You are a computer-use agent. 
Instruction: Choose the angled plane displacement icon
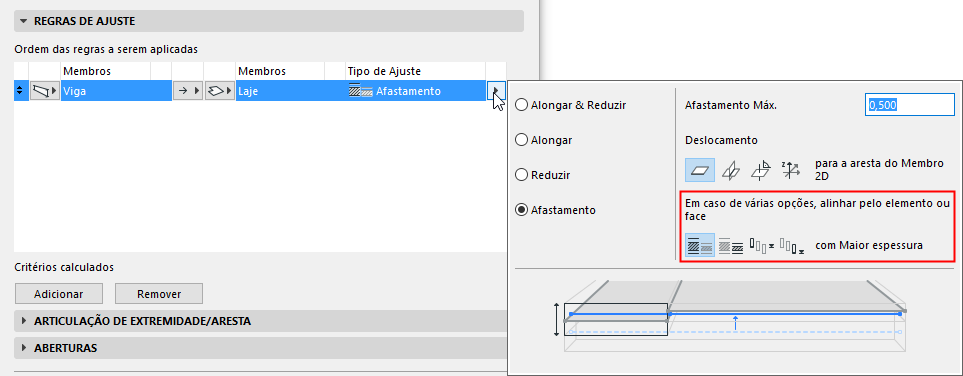pos(761,170)
